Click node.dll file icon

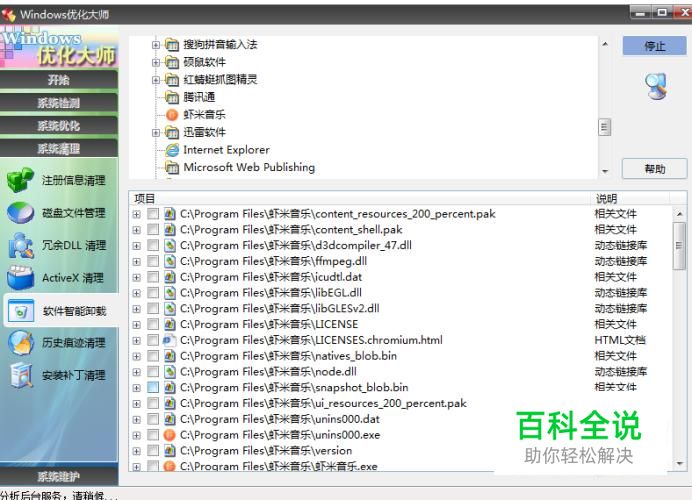169,372
